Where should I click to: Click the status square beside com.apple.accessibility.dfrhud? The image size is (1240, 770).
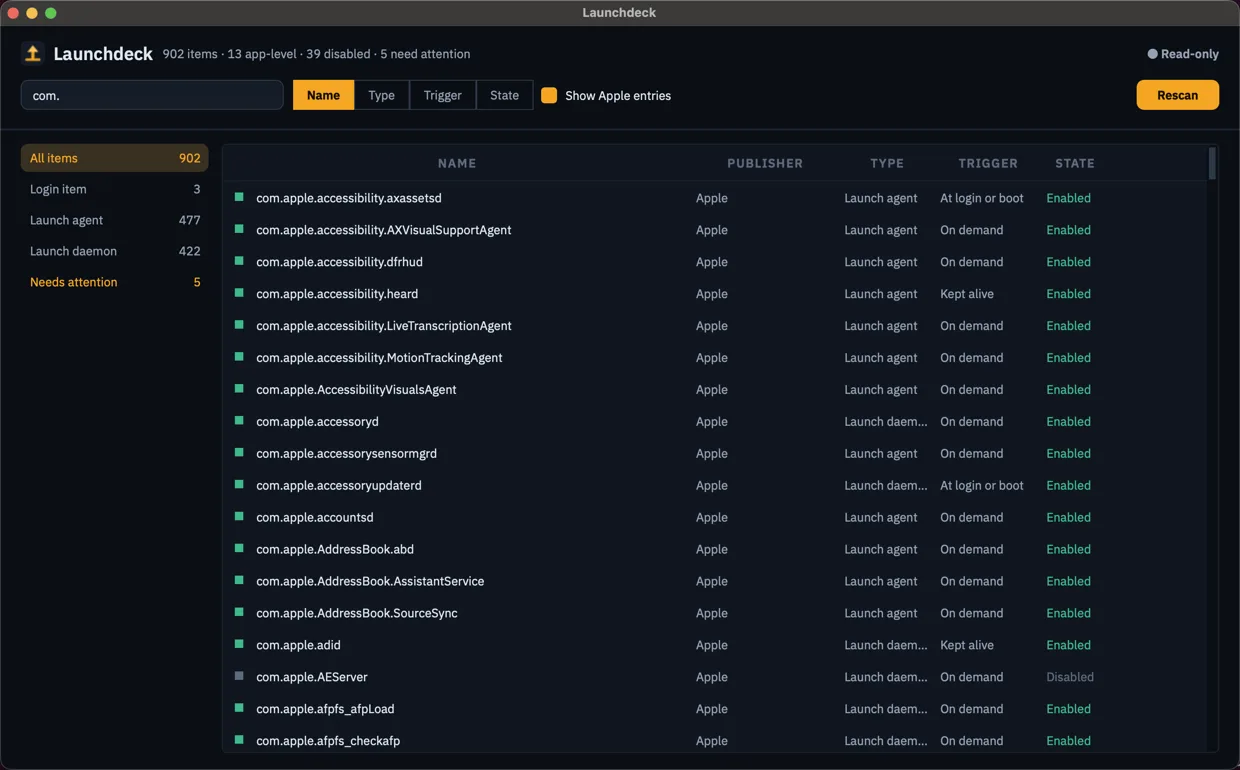point(239,261)
